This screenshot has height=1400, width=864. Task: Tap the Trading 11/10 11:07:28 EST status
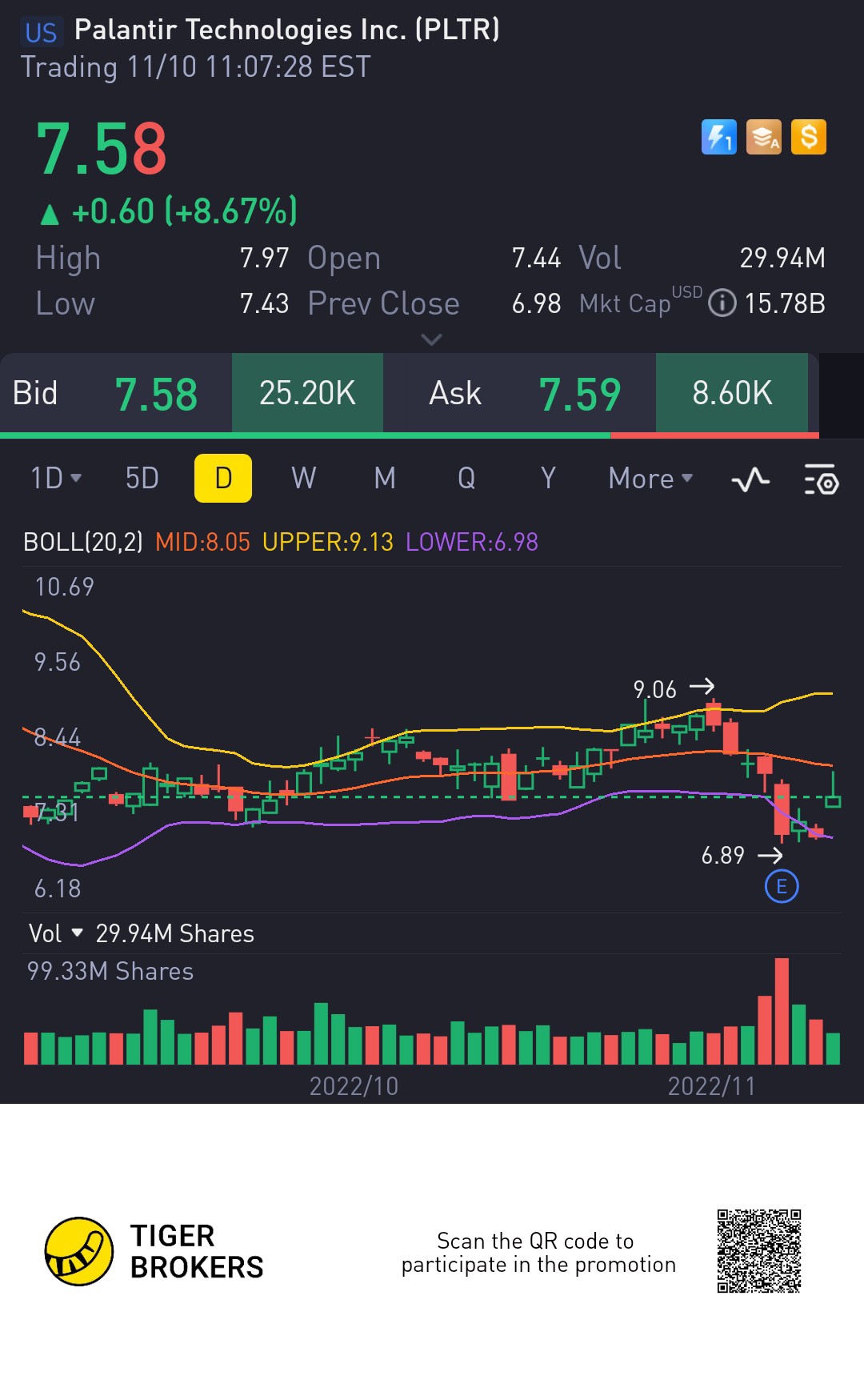coord(196,67)
